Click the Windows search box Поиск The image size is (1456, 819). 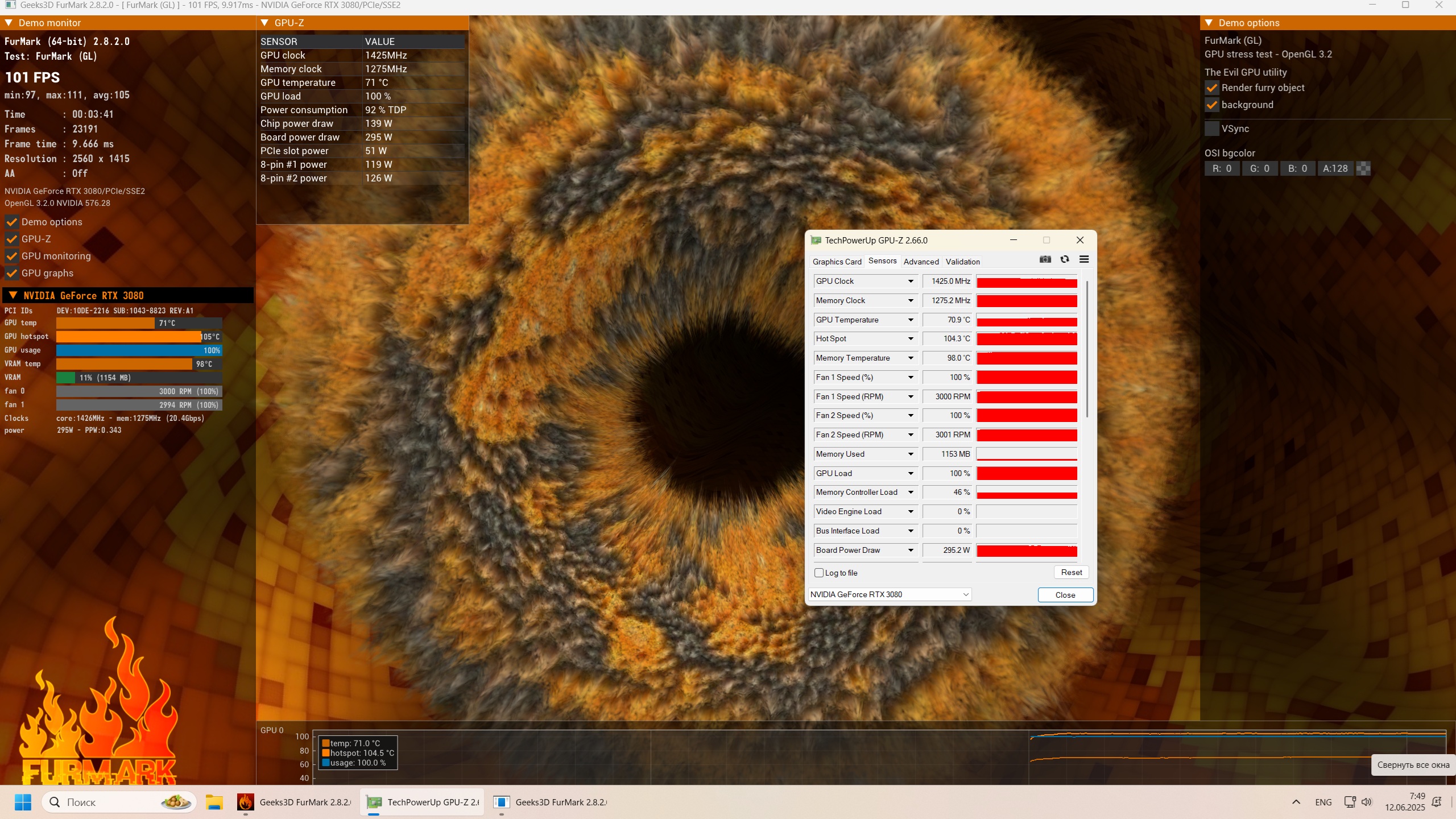119,802
